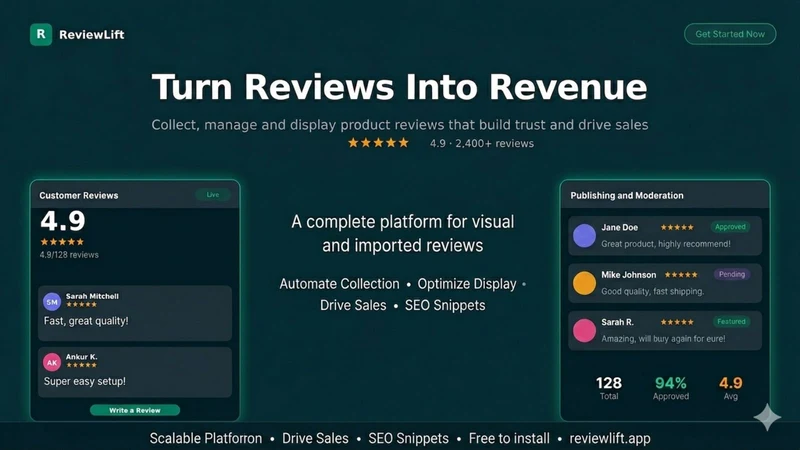Click the SM avatar for Sarah Mitchell
The width and height of the screenshot is (800, 450).
pyautogui.click(x=52, y=302)
